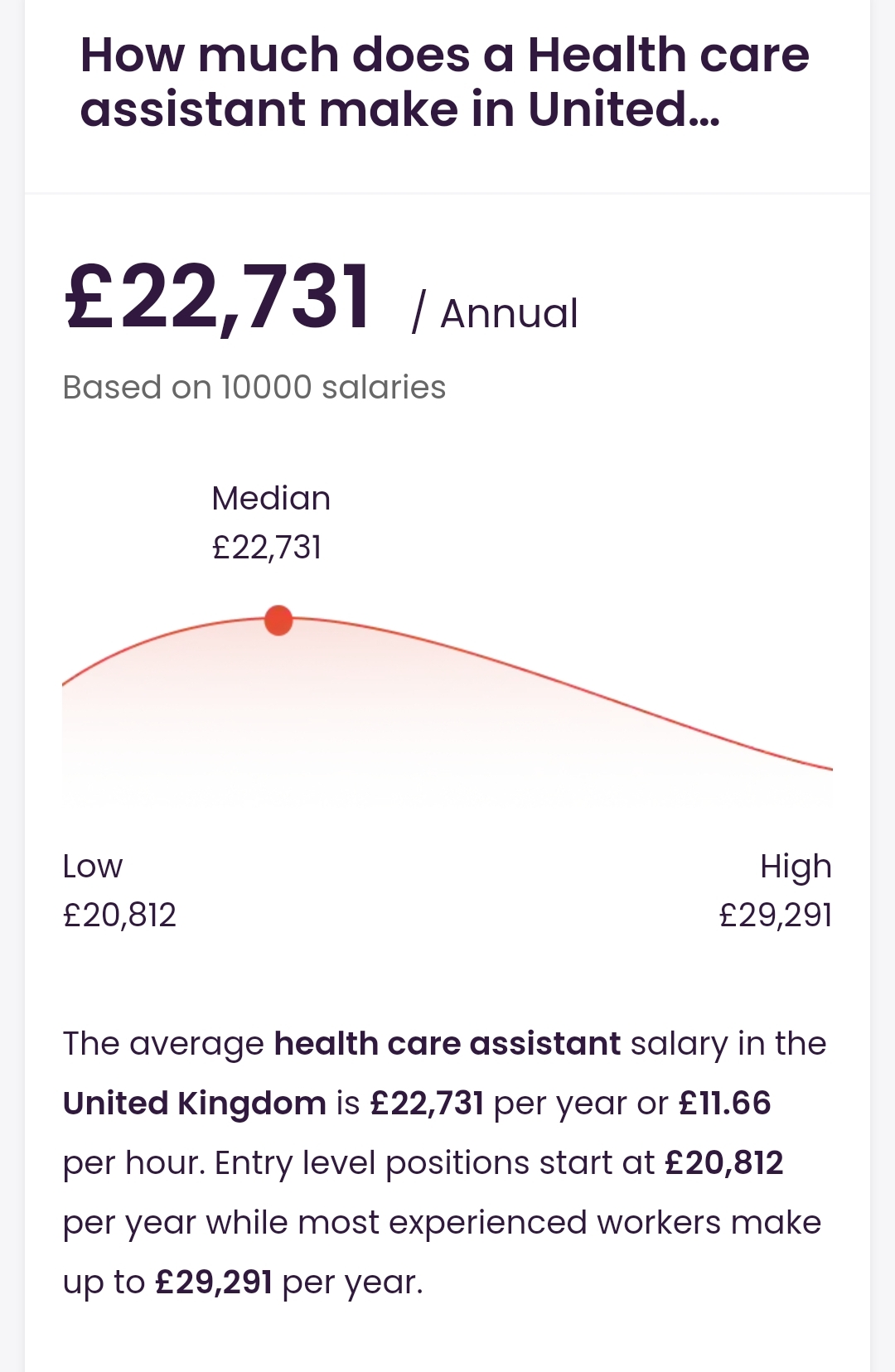The height and width of the screenshot is (1372, 895).
Task: Click bold £22,731 in the paragraph
Action: [427, 1103]
